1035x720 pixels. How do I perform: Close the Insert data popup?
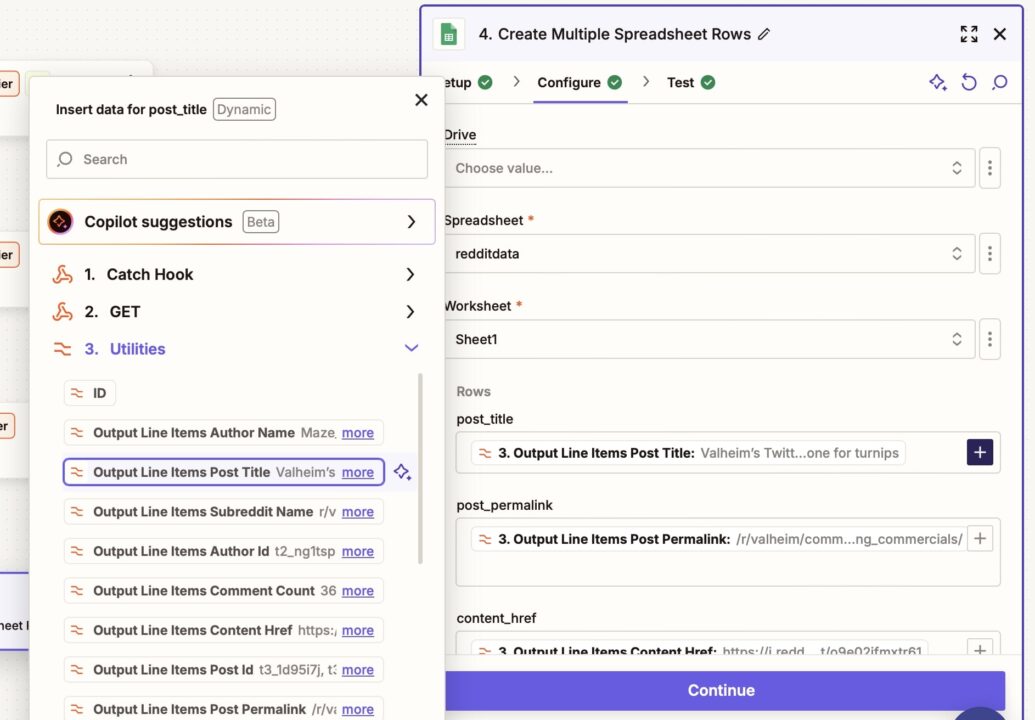[x=421, y=100]
